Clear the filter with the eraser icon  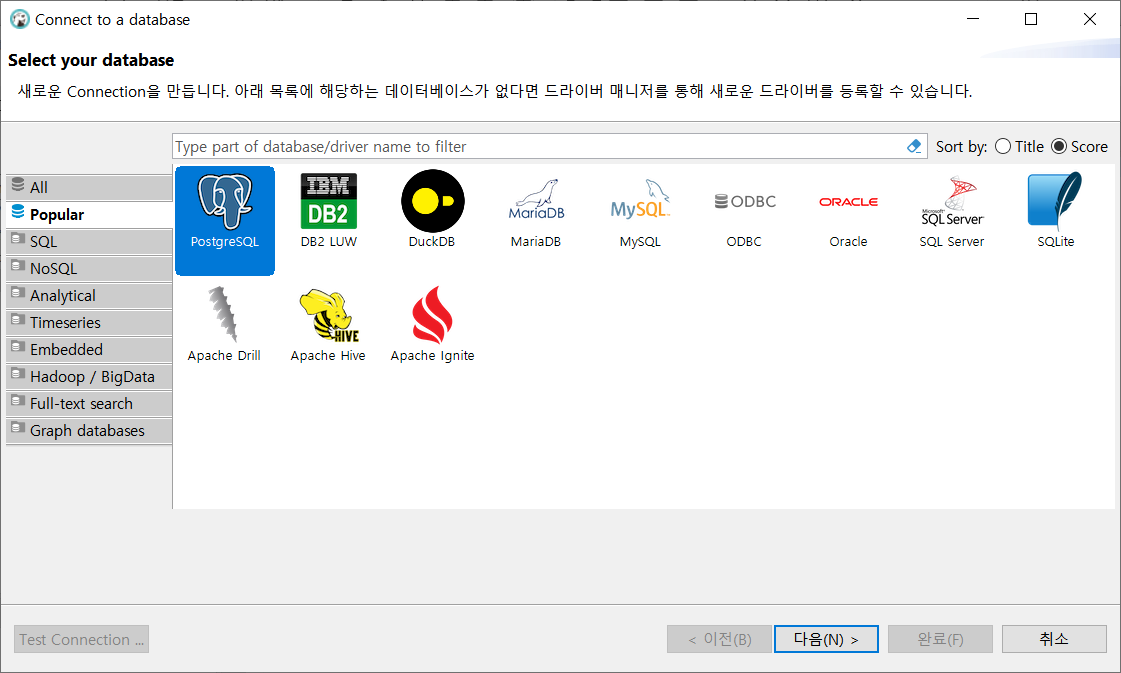tap(914, 146)
